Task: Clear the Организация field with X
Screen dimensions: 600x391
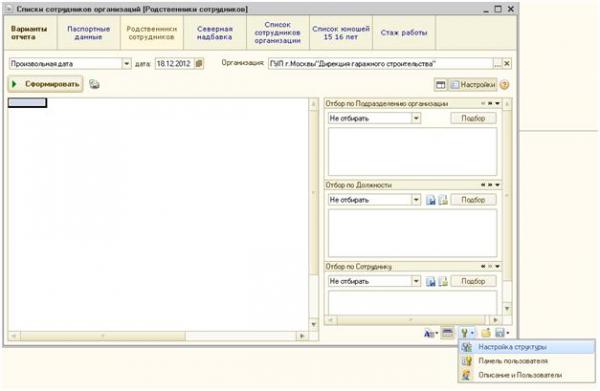Action: click(507, 64)
